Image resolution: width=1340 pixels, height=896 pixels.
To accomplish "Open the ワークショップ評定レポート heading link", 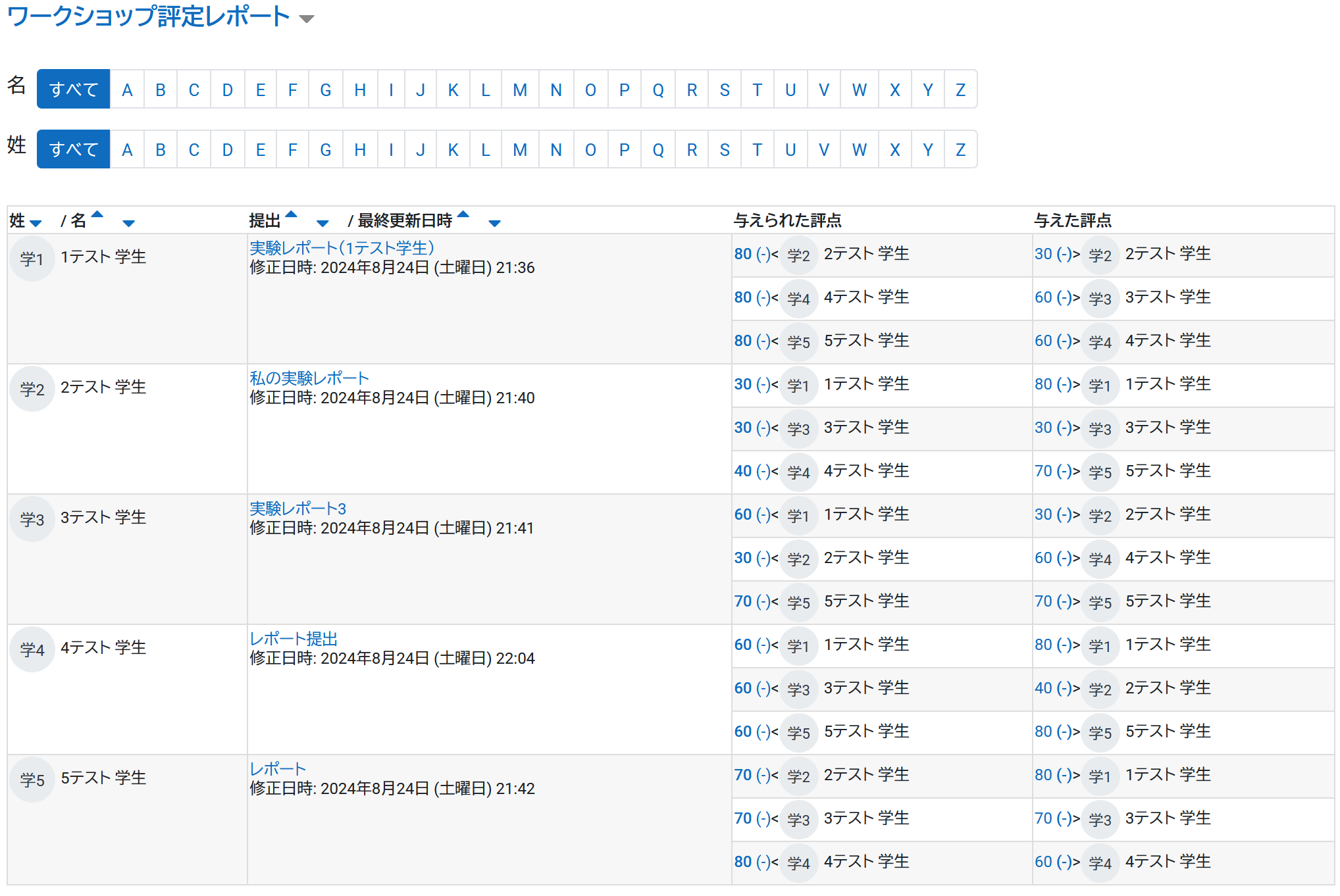I will [149, 16].
